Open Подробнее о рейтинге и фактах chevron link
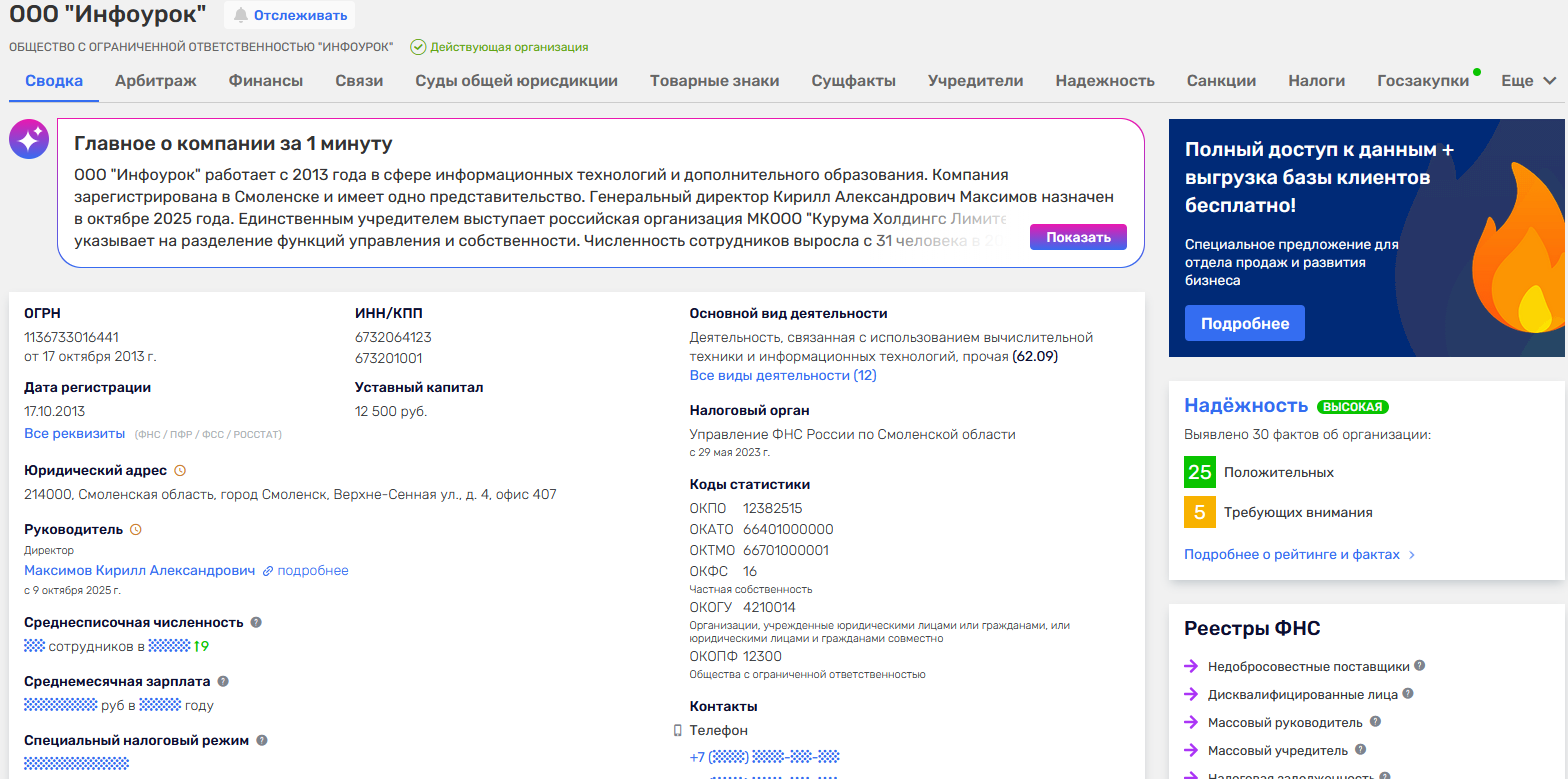The width and height of the screenshot is (1568, 779). click(1299, 554)
